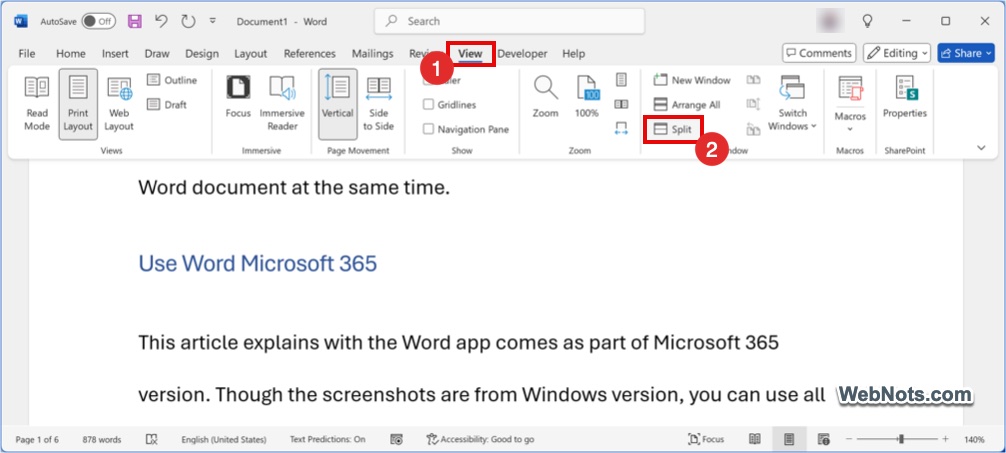
Task: Switch to the Insert tab
Action: [x=115, y=54]
